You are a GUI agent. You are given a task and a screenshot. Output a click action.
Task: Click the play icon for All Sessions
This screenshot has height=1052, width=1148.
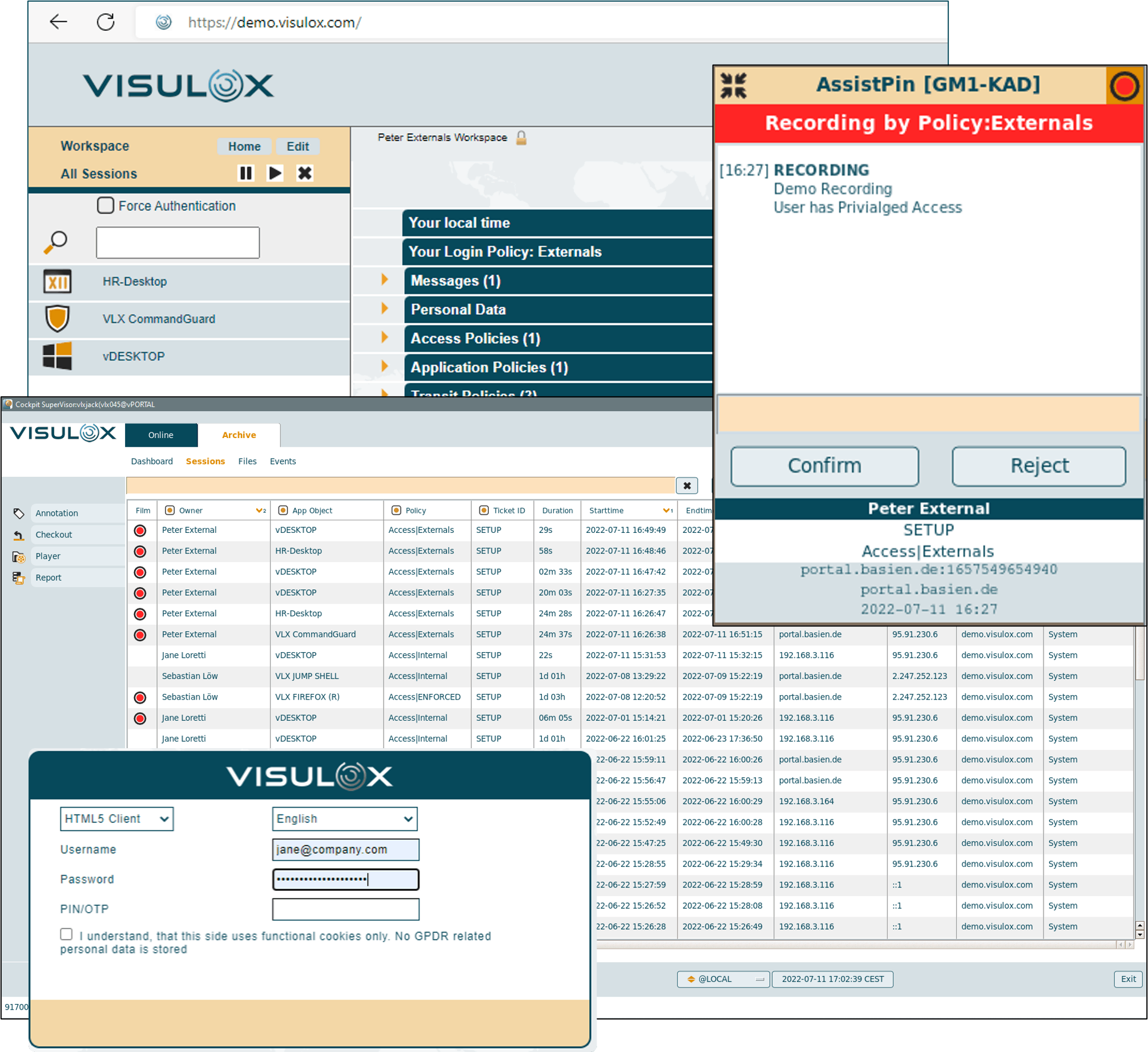[275, 173]
